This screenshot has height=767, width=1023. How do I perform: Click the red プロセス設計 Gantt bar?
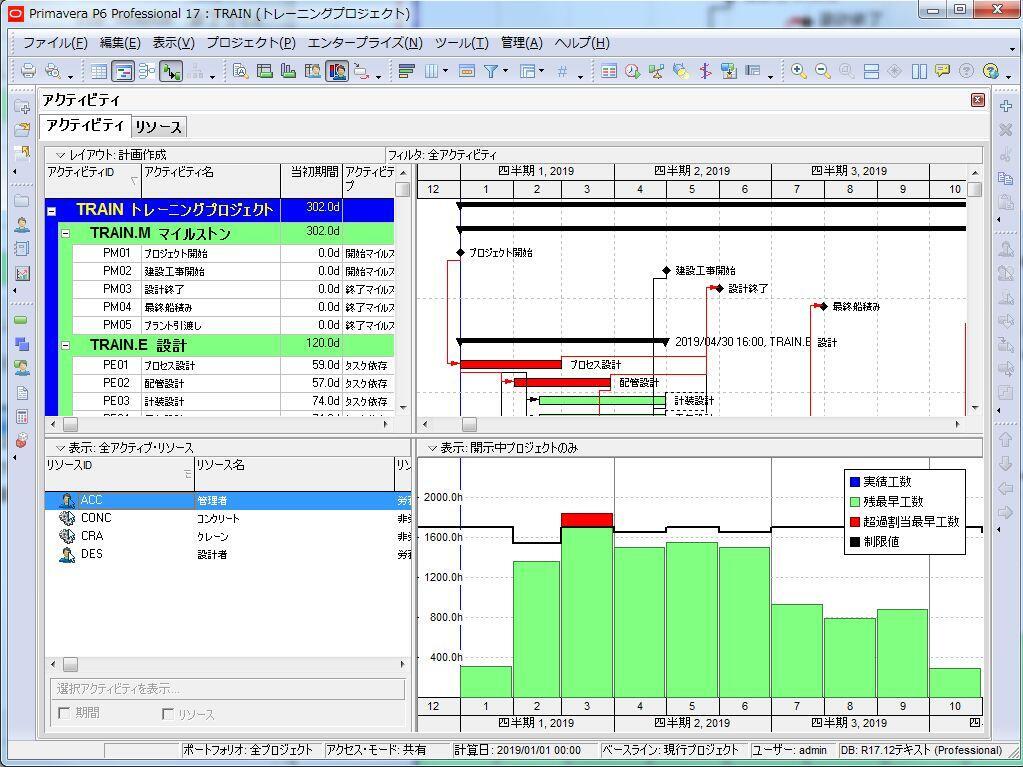pyautogui.click(x=511, y=365)
